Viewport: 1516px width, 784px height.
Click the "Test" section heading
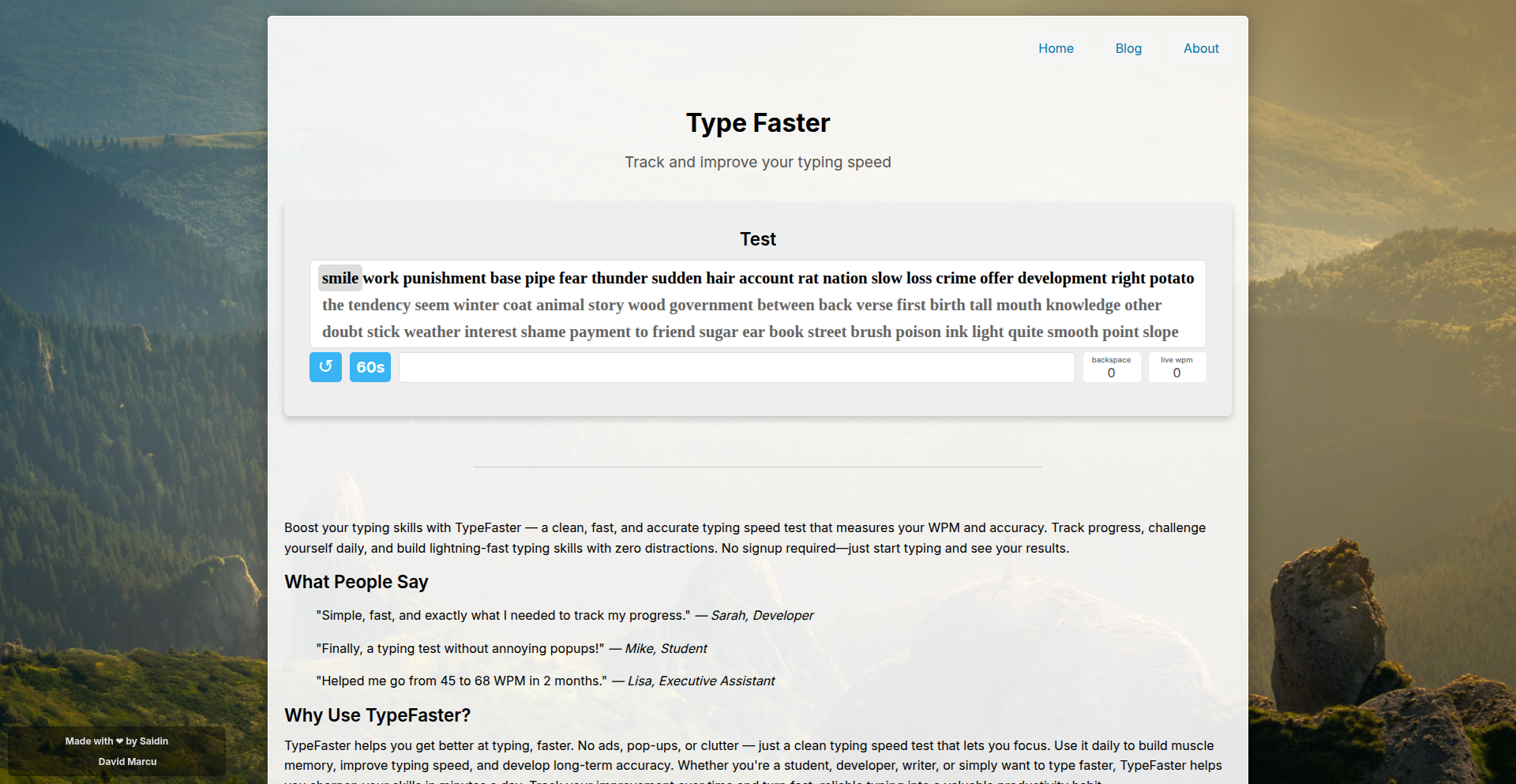758,239
